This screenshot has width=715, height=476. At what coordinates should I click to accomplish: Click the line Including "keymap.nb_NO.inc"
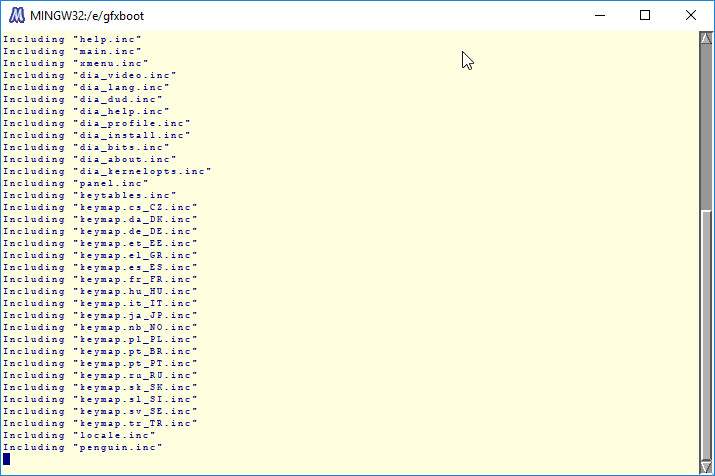click(100, 327)
